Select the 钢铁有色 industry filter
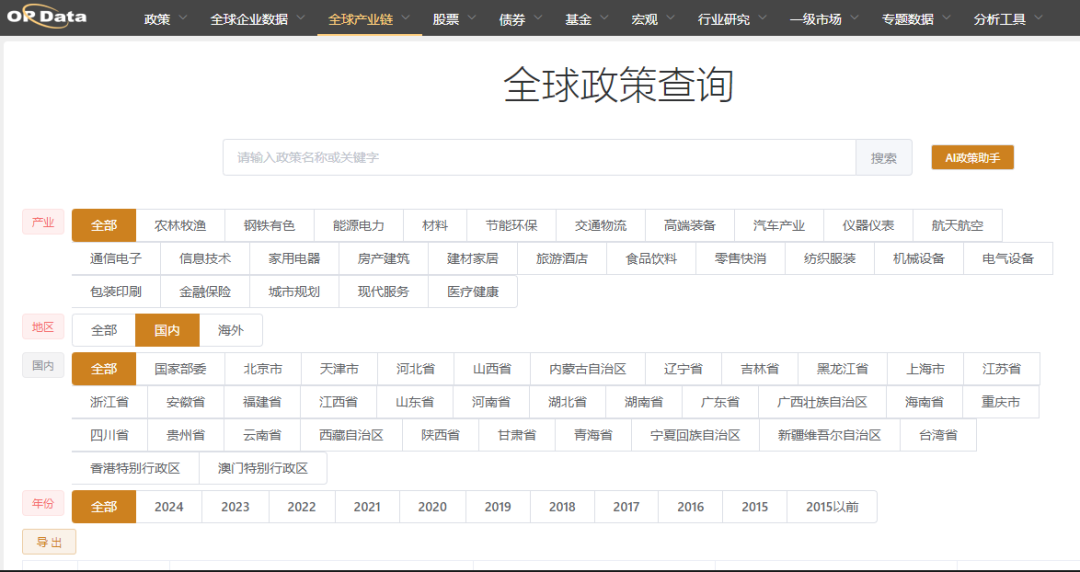Screen dimensions: 1080x572 (269, 225)
